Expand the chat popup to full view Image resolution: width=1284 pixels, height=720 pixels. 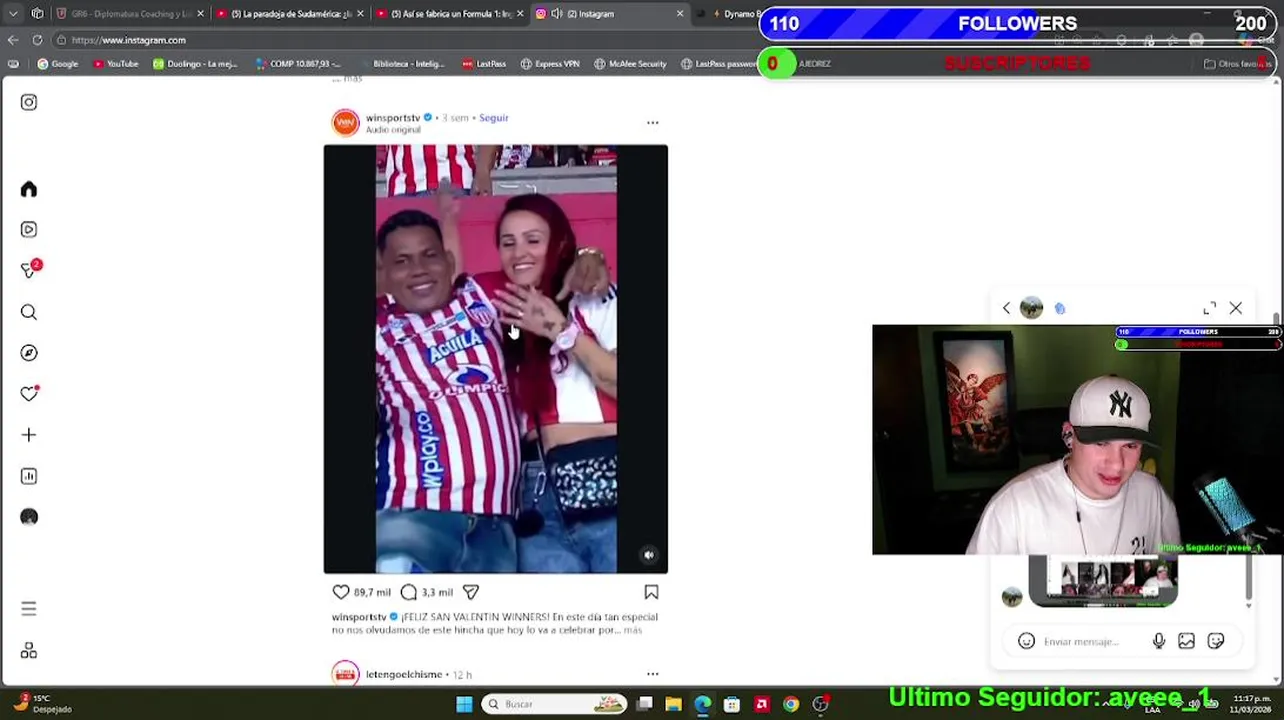coord(1209,308)
